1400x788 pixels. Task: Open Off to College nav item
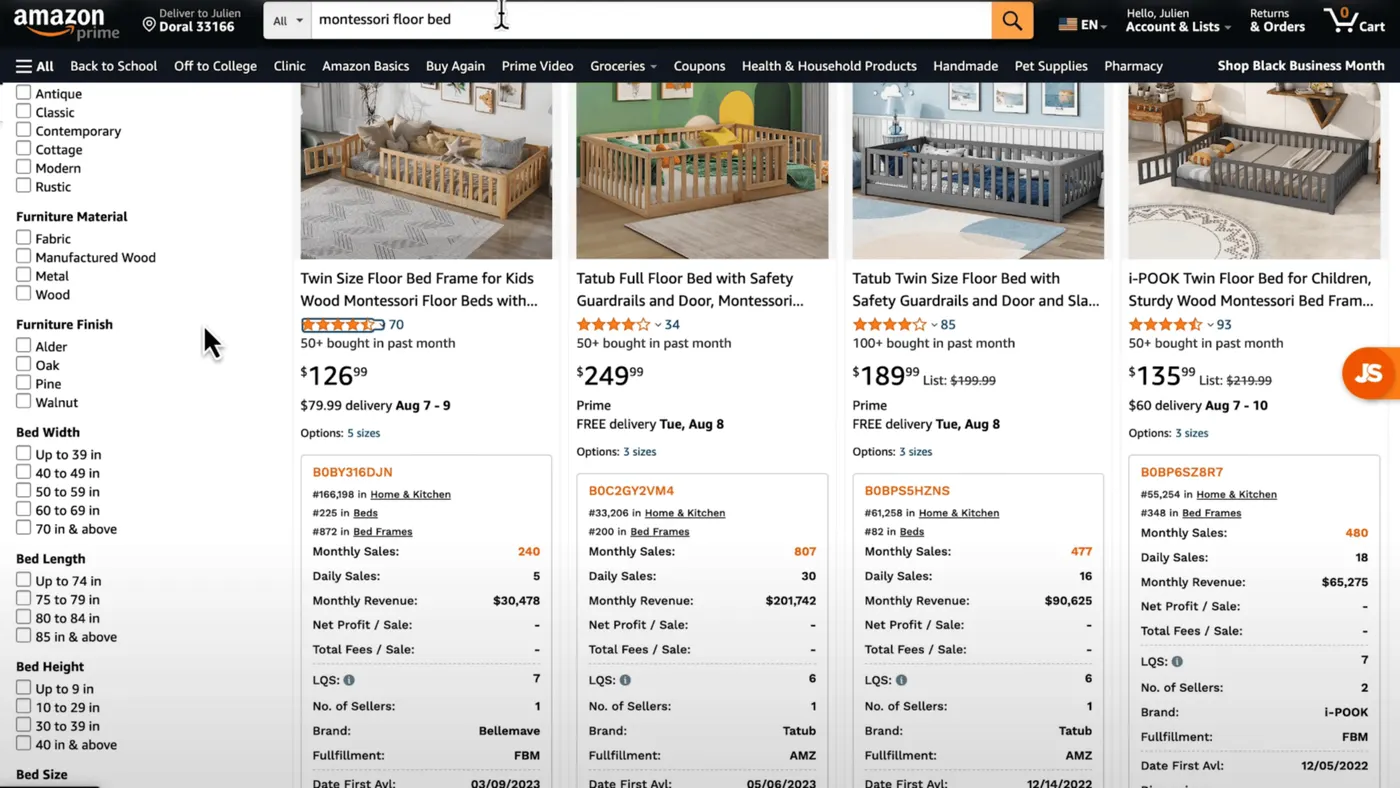point(215,66)
